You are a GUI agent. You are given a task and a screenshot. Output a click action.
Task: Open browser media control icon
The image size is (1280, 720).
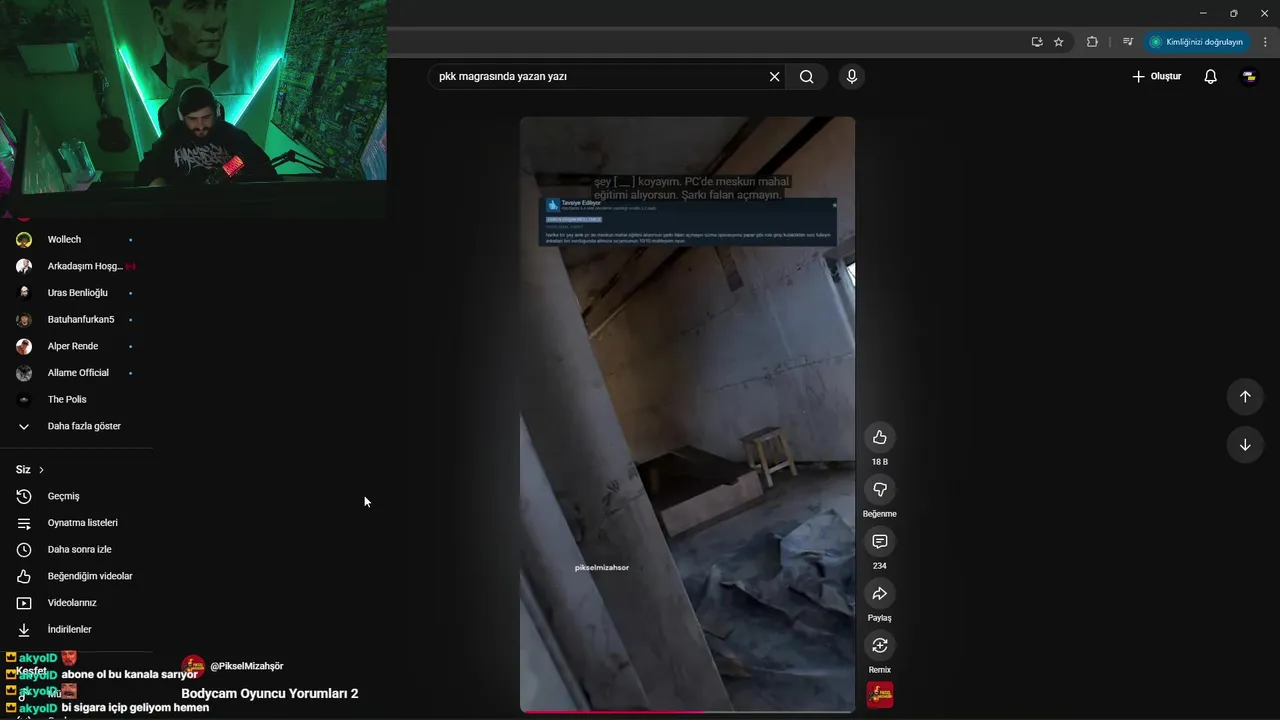coord(1128,42)
